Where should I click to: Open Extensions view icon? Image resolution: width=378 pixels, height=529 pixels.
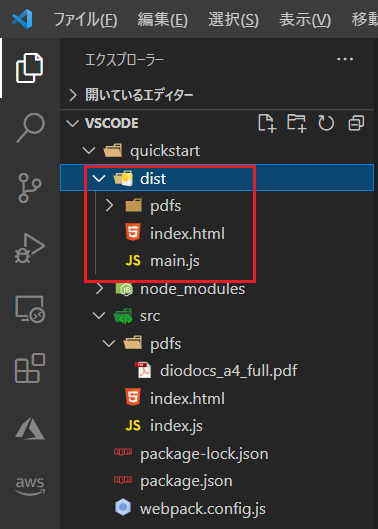coord(30,368)
